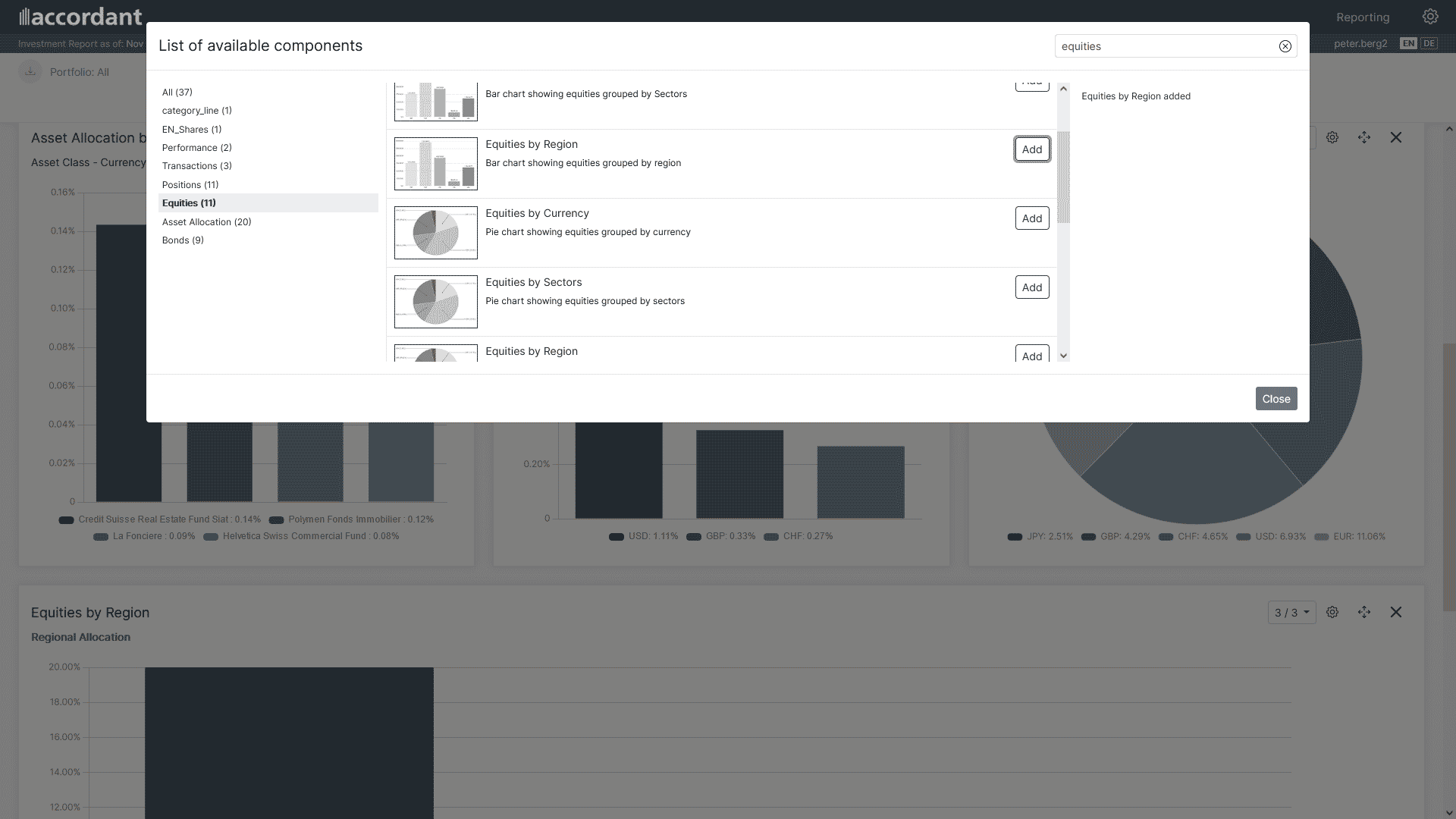Screen dimensions: 1456x819
Task: Add Equities by Sectors pie chart
Action: point(1032,287)
